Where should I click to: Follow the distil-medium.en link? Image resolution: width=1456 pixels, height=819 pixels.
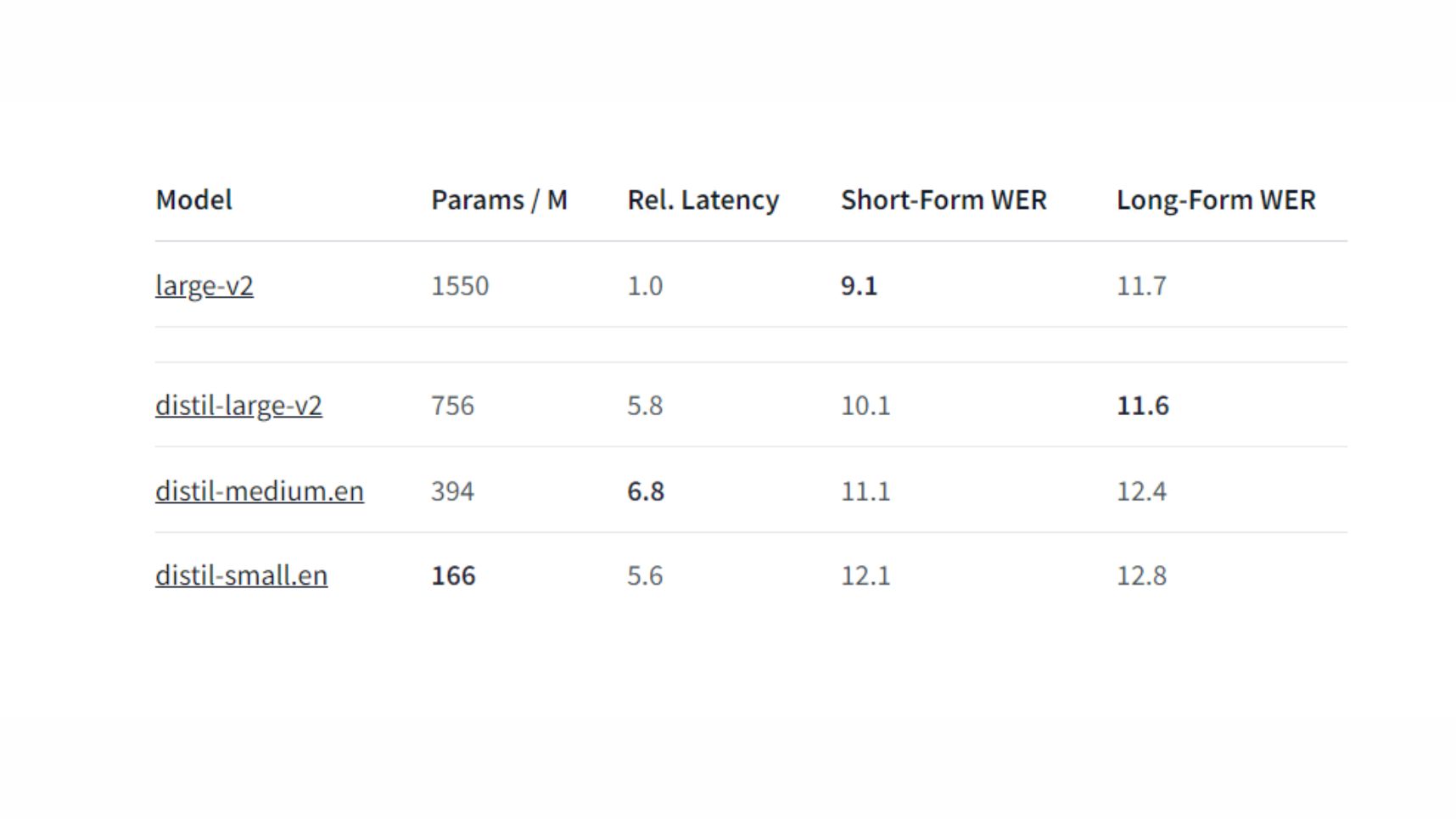coord(259,491)
